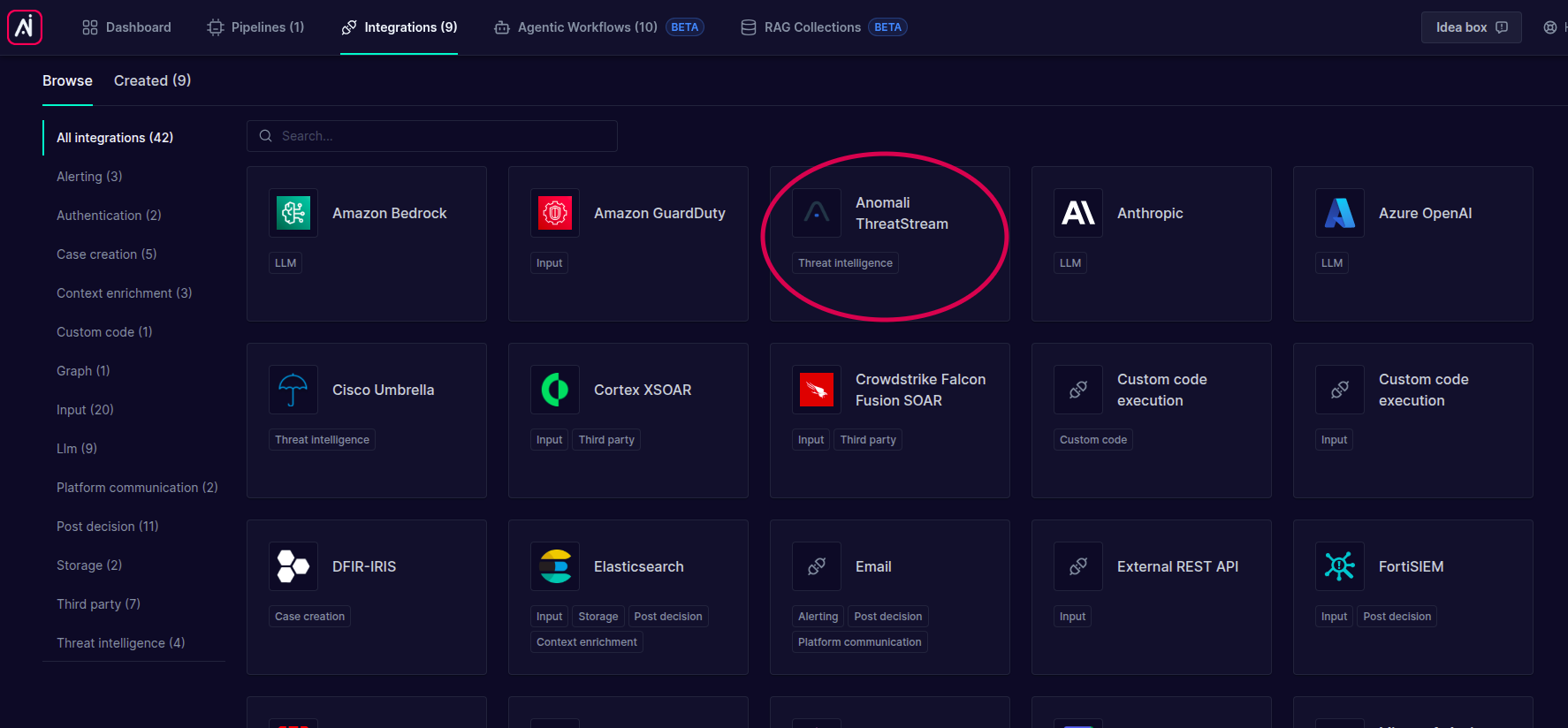Go to Pipelines using its chip icon

216,27
